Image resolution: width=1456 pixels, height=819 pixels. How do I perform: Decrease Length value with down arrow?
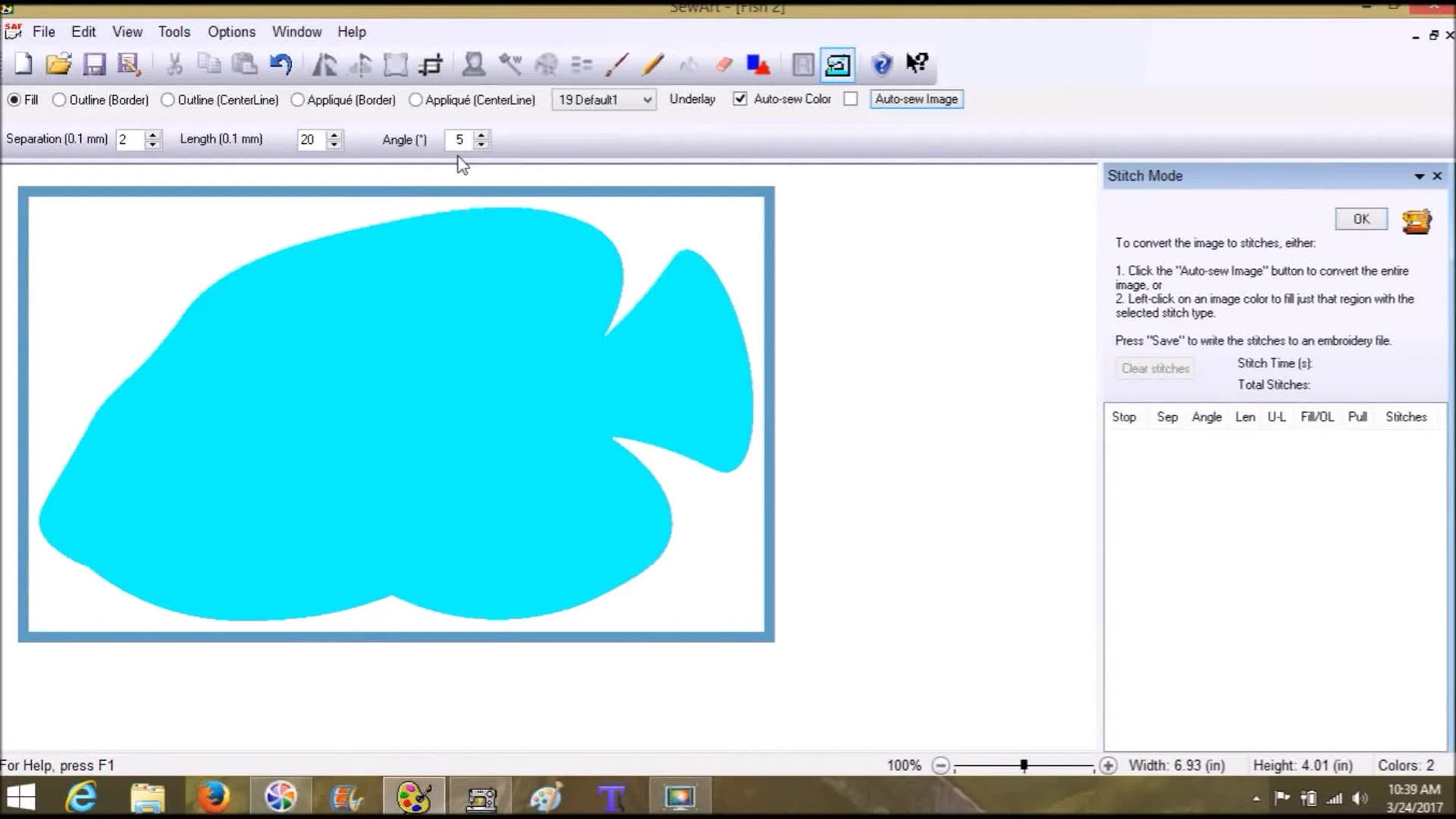pyautogui.click(x=334, y=145)
